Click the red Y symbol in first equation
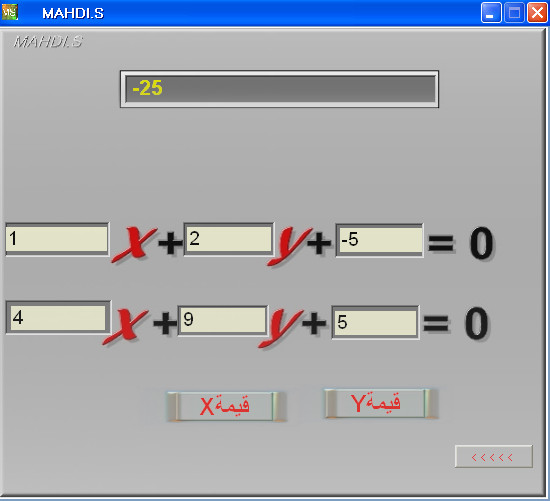This screenshot has height=501, width=550. (289, 246)
